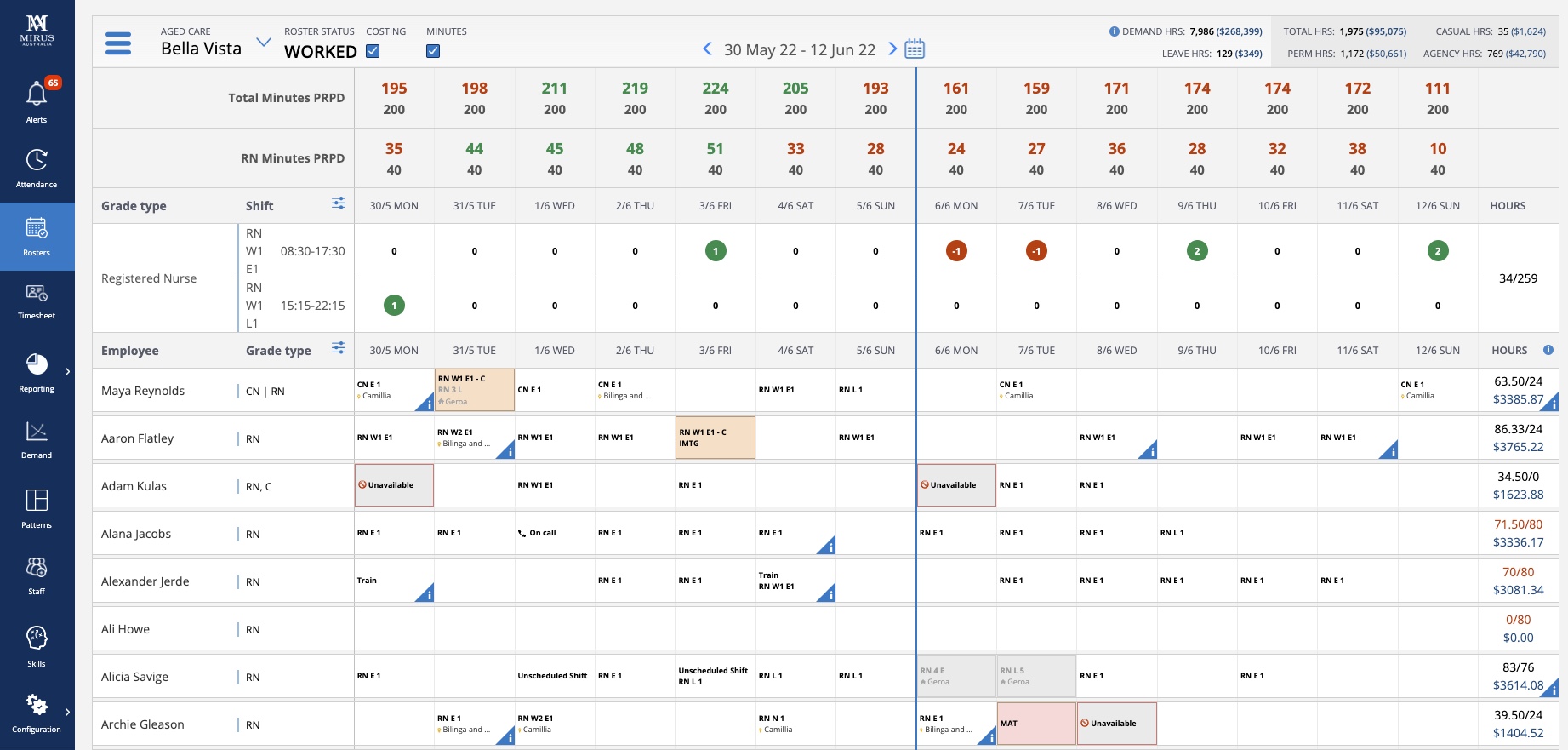Click info corner on Maya Reynolds 30/5 shift
Screen dimensions: 1568x750
click(427, 404)
